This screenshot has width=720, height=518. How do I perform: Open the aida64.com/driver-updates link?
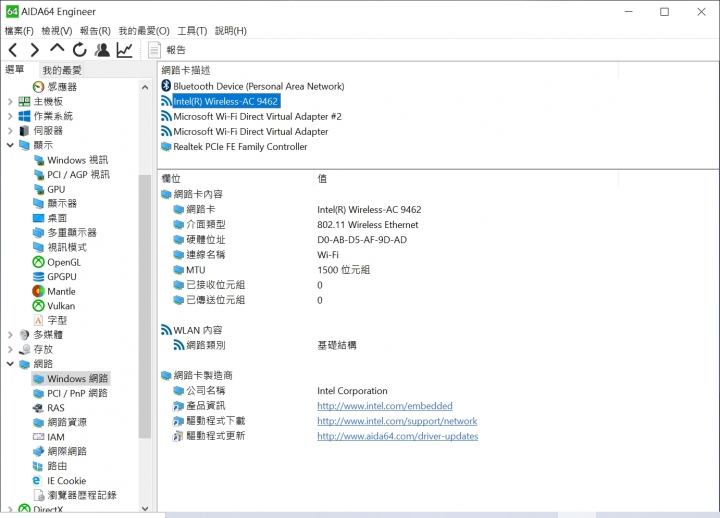pos(398,436)
